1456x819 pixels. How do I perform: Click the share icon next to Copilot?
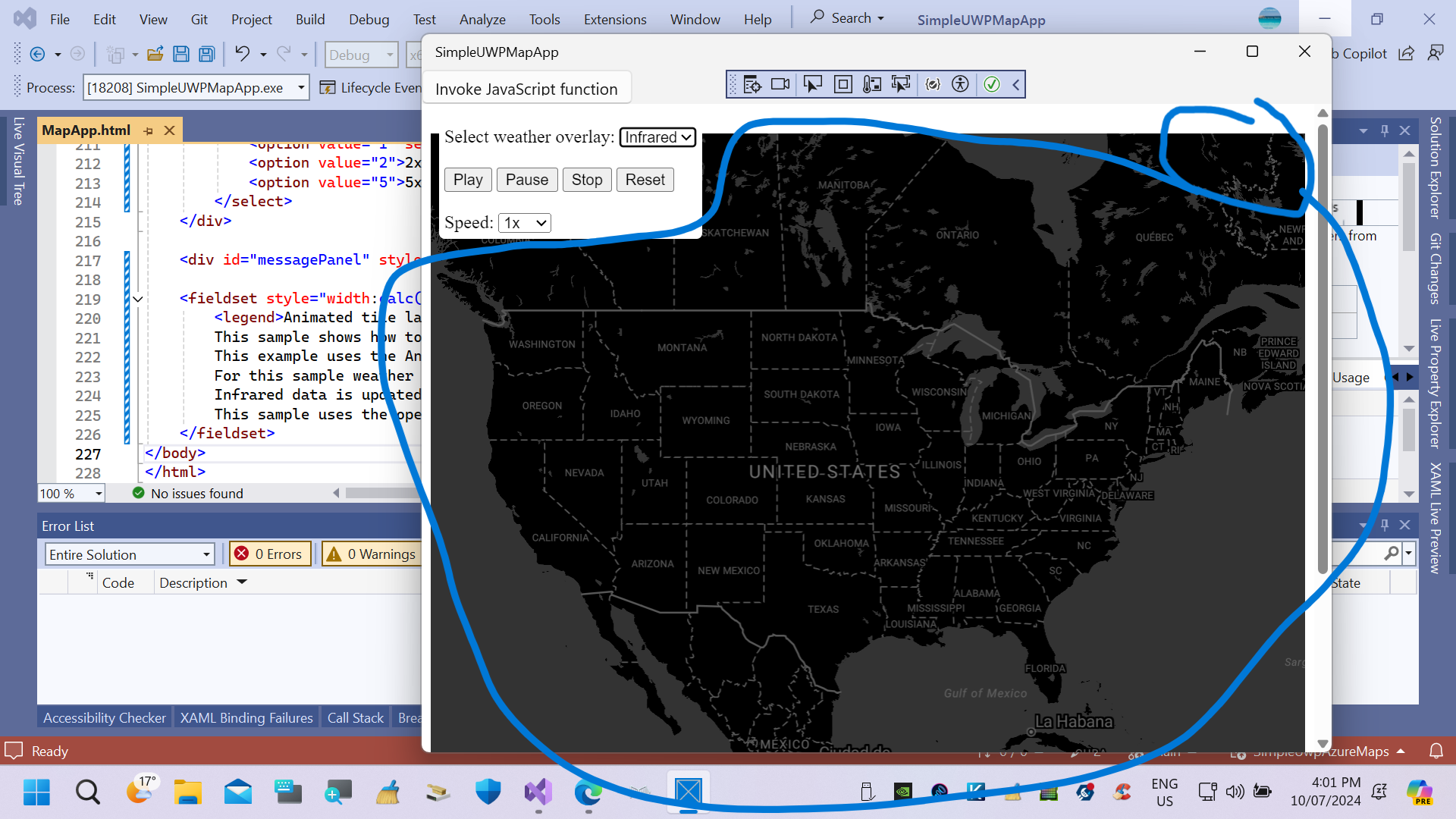(x=1406, y=53)
